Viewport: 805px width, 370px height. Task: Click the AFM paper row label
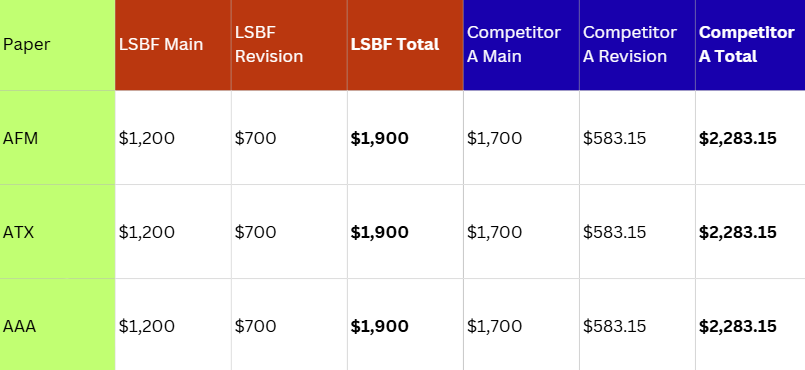[58, 138]
